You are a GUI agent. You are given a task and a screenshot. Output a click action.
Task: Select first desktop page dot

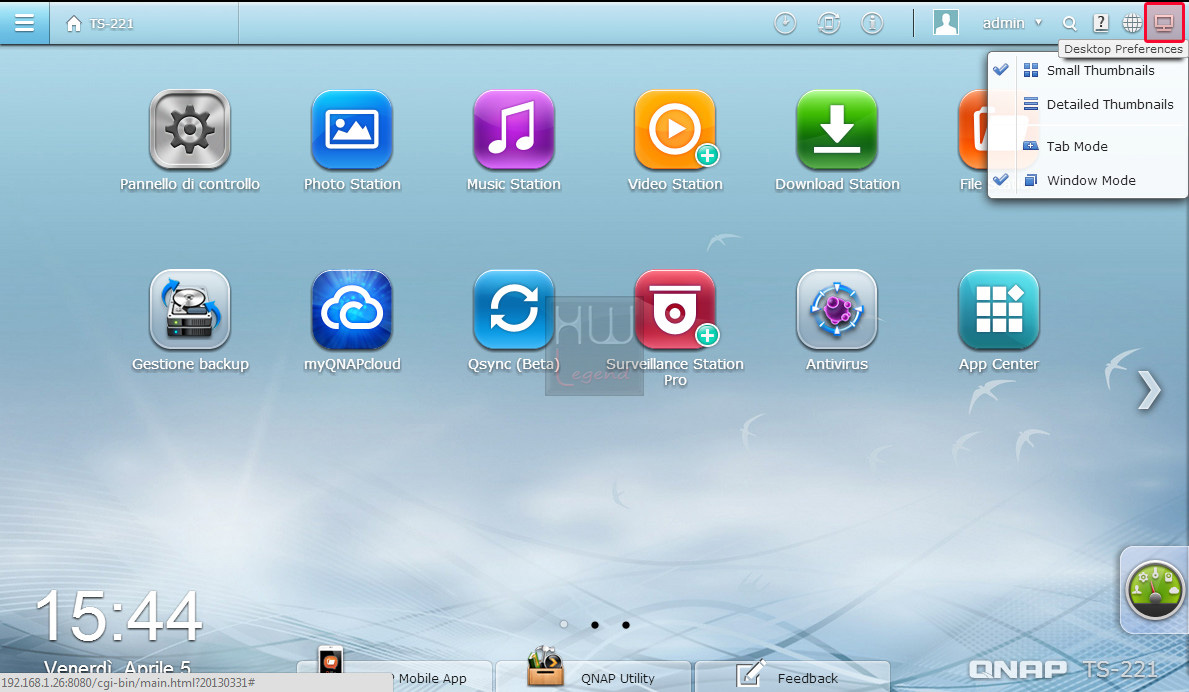point(563,625)
